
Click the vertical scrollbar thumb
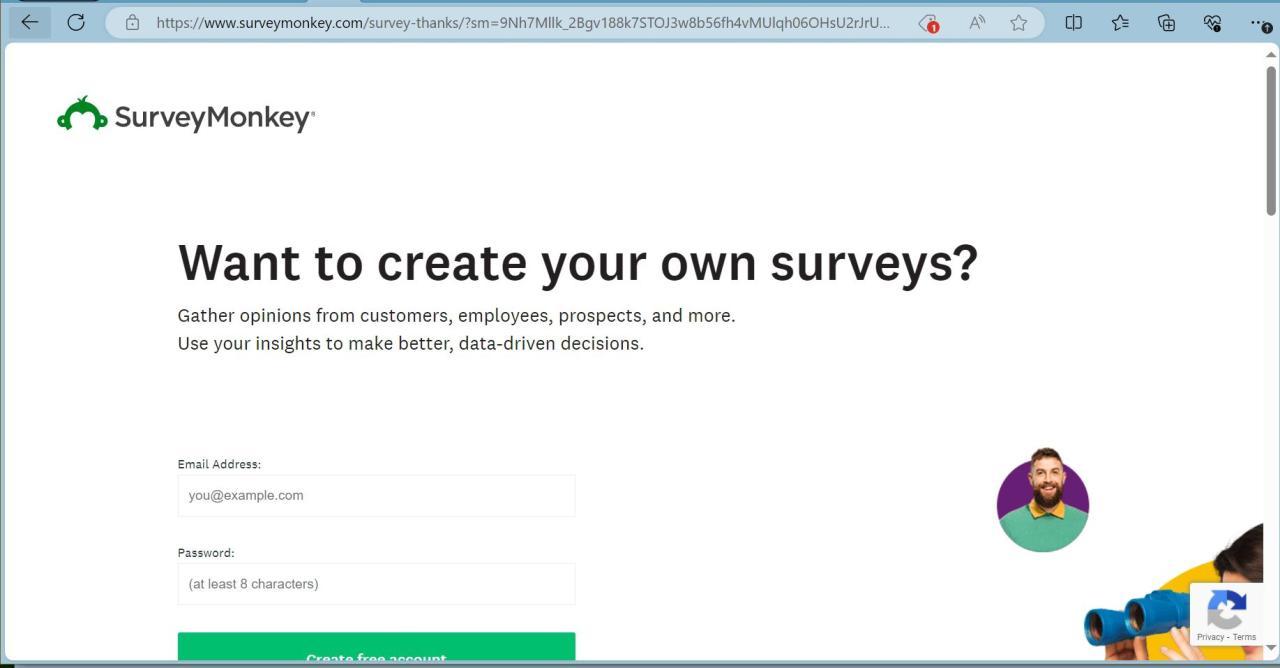(1271, 140)
